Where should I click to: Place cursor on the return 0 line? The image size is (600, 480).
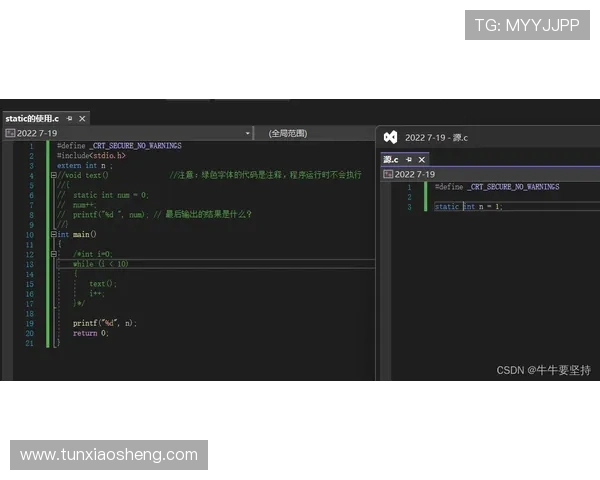click(90, 333)
